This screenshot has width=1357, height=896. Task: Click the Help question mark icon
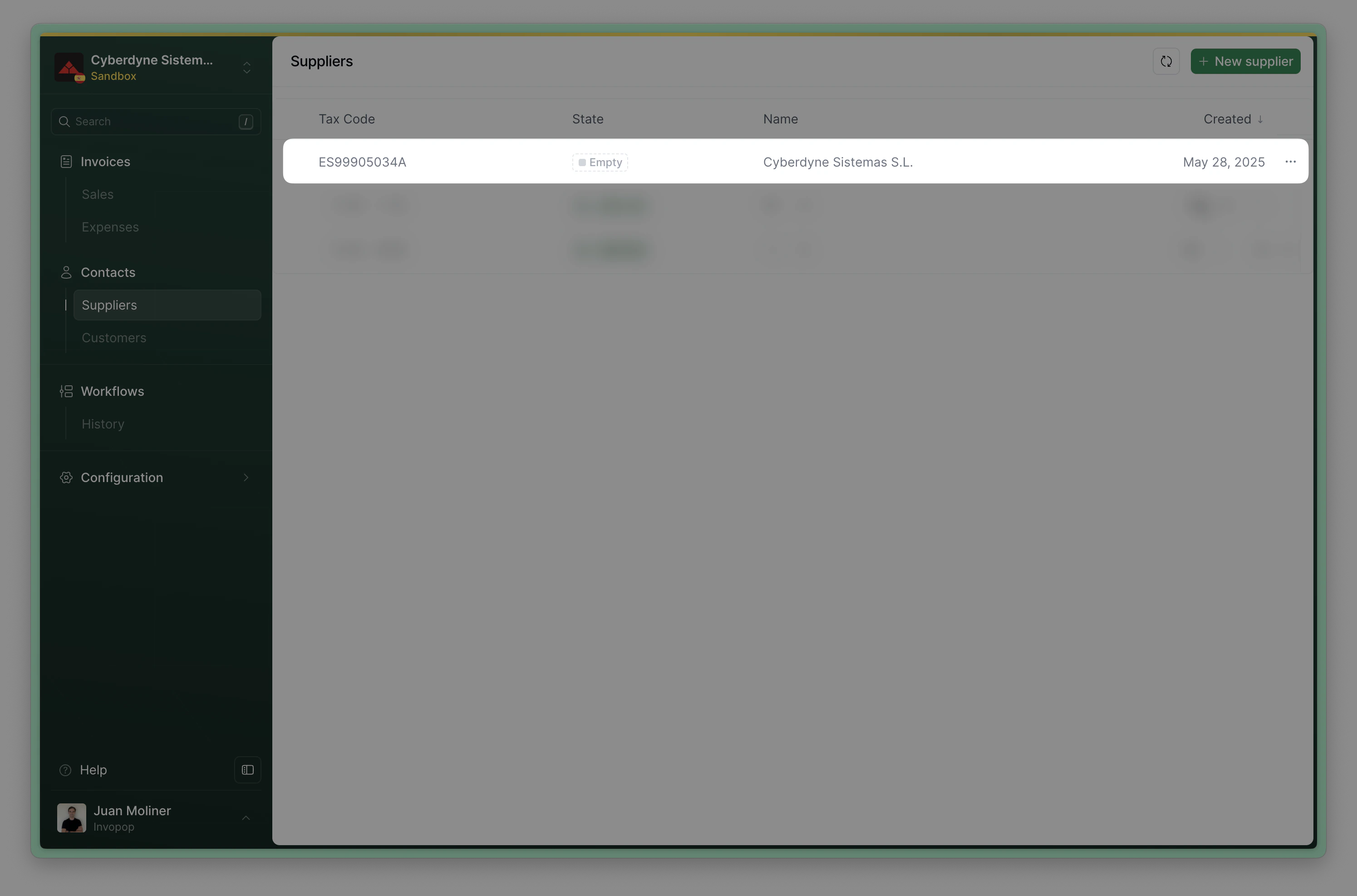point(65,770)
